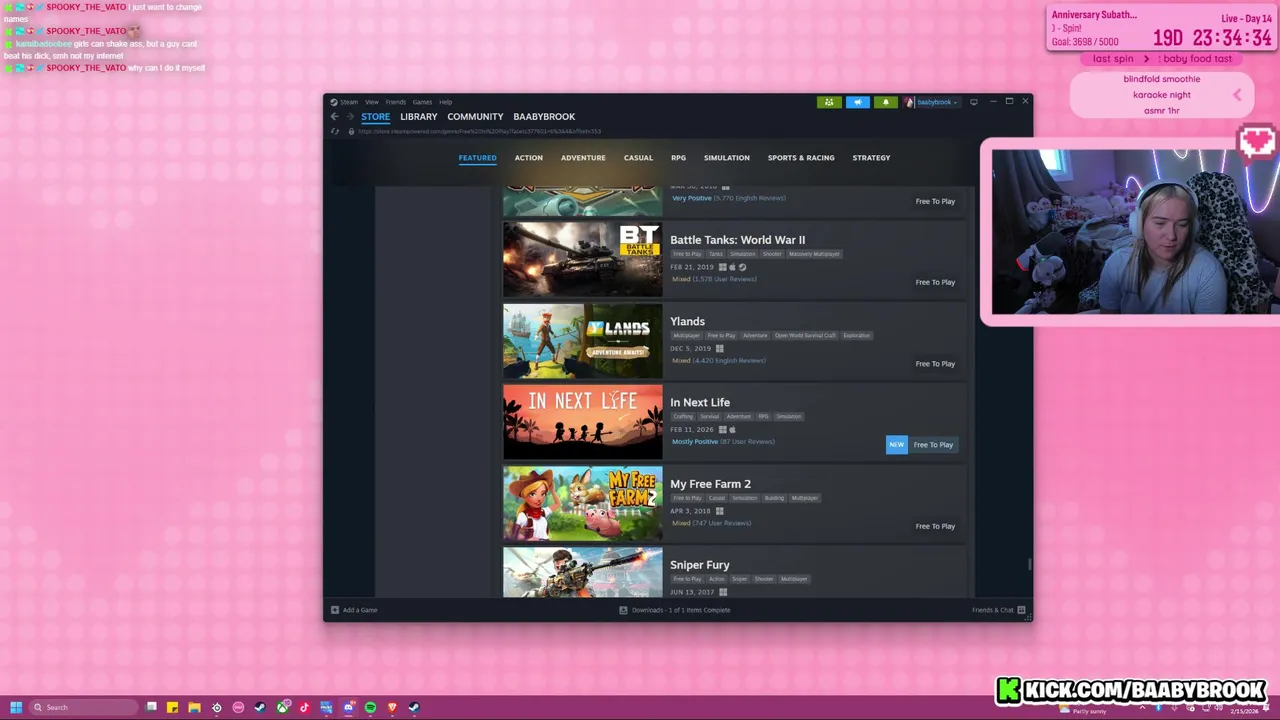Select the SPORTS & RACING genre tab
1280x720 pixels.
(x=801, y=158)
